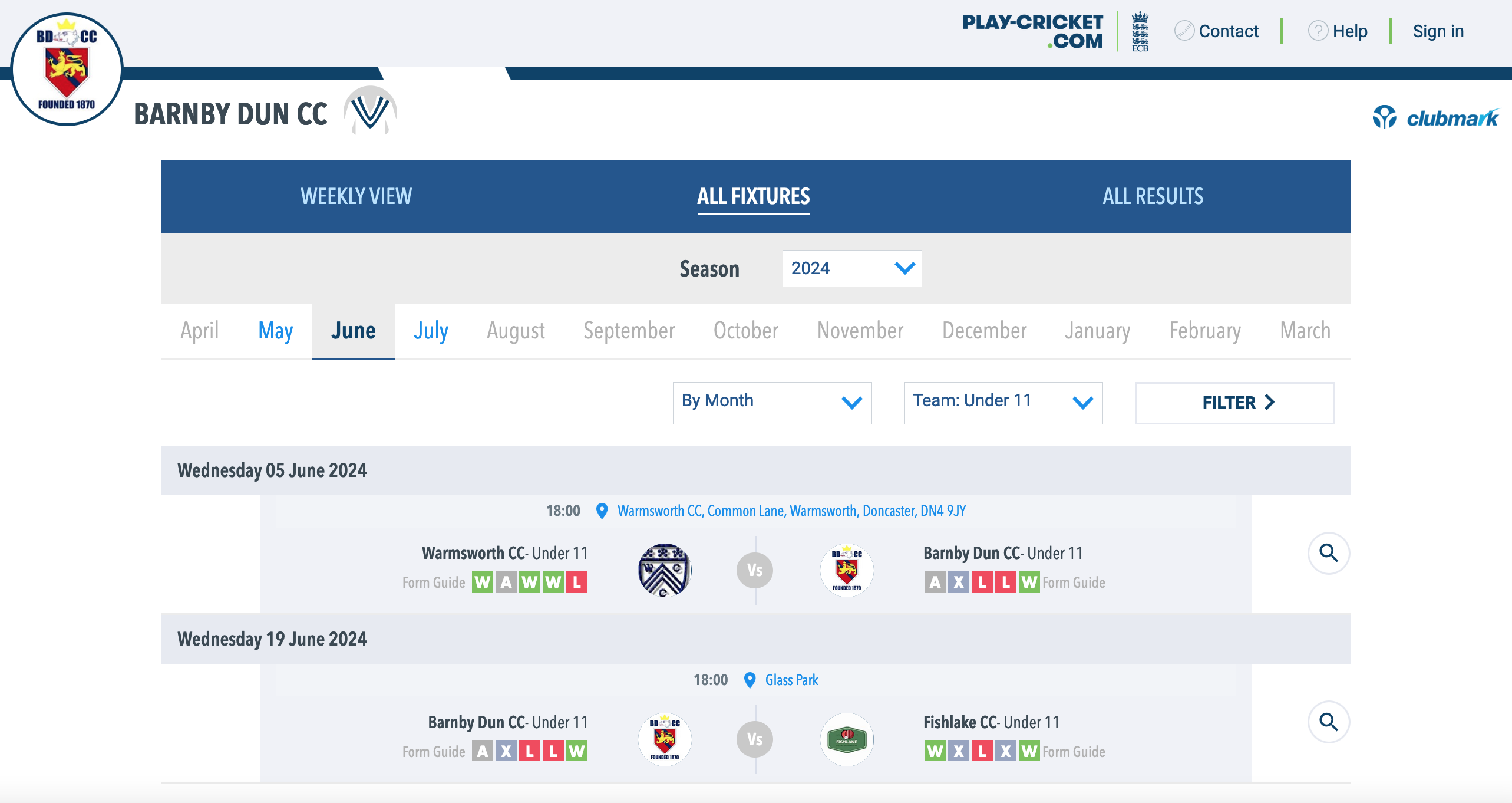
Task: Click the ECB three lions logo
Action: [x=1140, y=32]
